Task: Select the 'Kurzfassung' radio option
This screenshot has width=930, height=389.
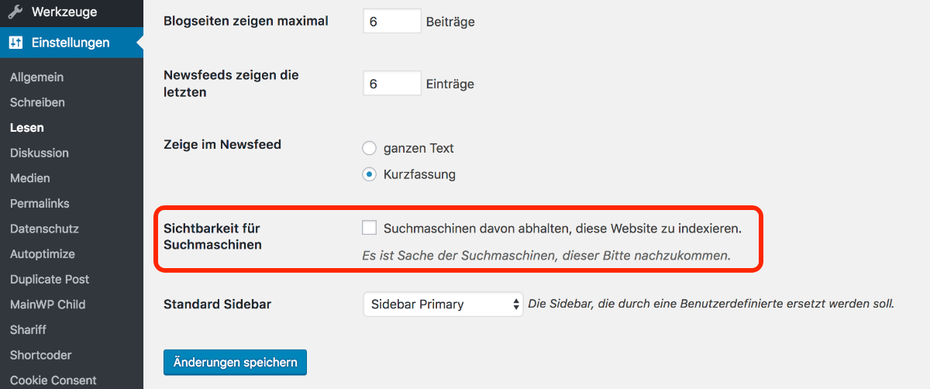Action: 370,175
